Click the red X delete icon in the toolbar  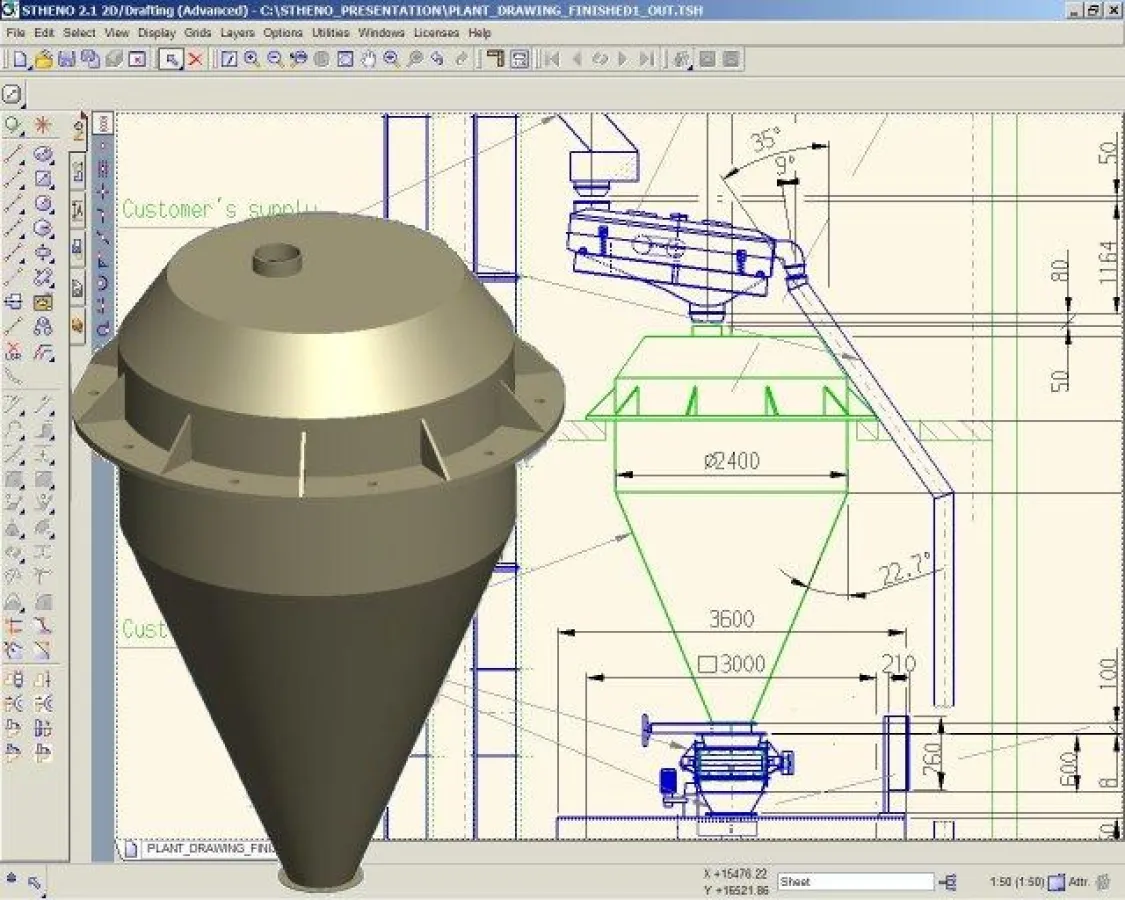coord(196,59)
